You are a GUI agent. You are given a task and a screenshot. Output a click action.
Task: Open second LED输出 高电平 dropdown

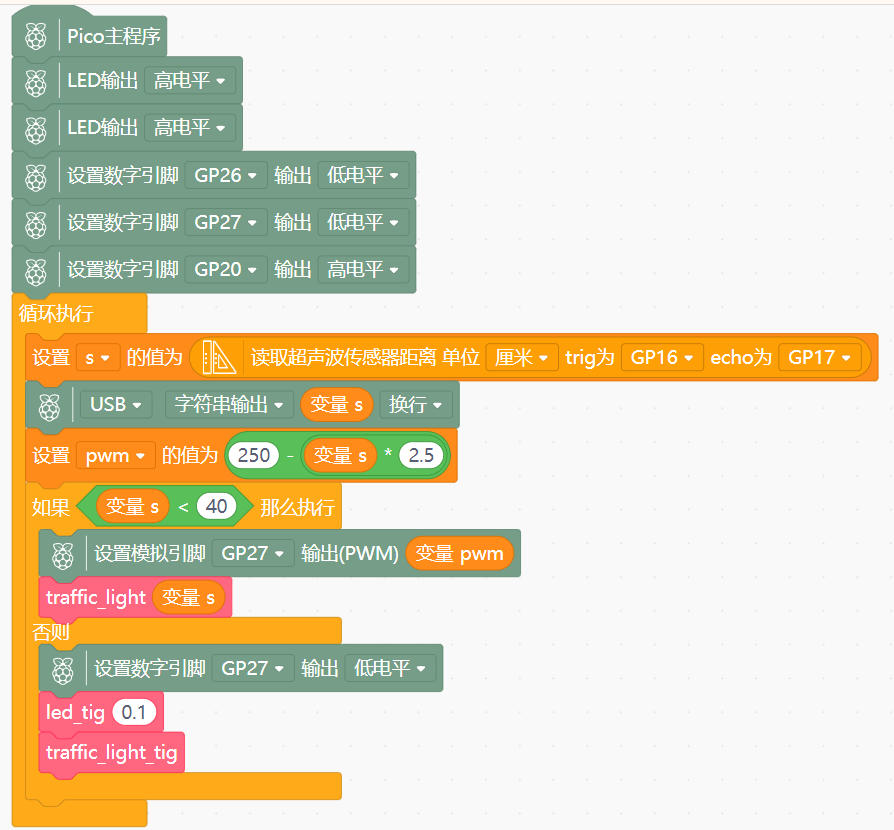pos(190,127)
